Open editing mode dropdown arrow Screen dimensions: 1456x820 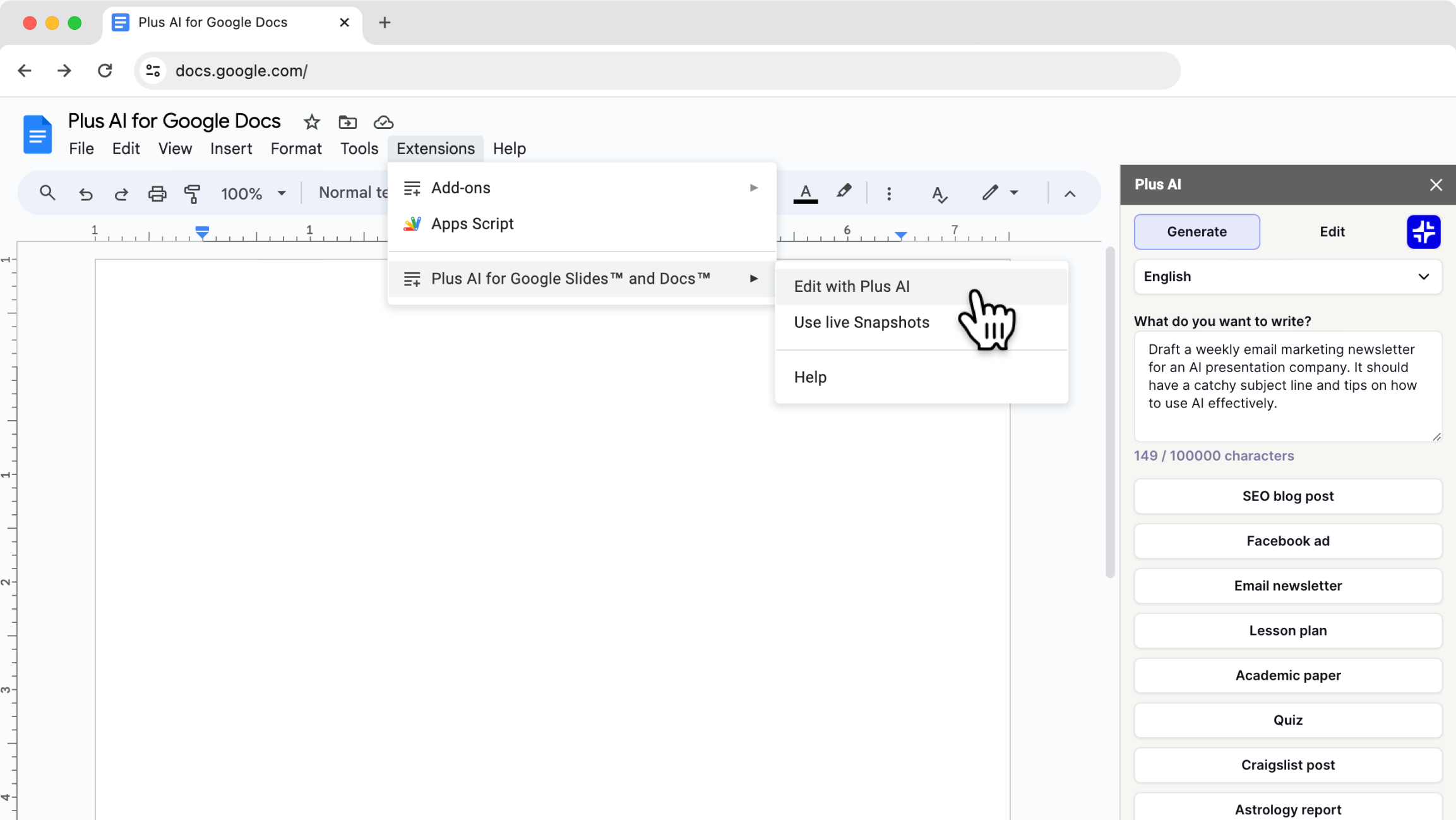[1013, 193]
